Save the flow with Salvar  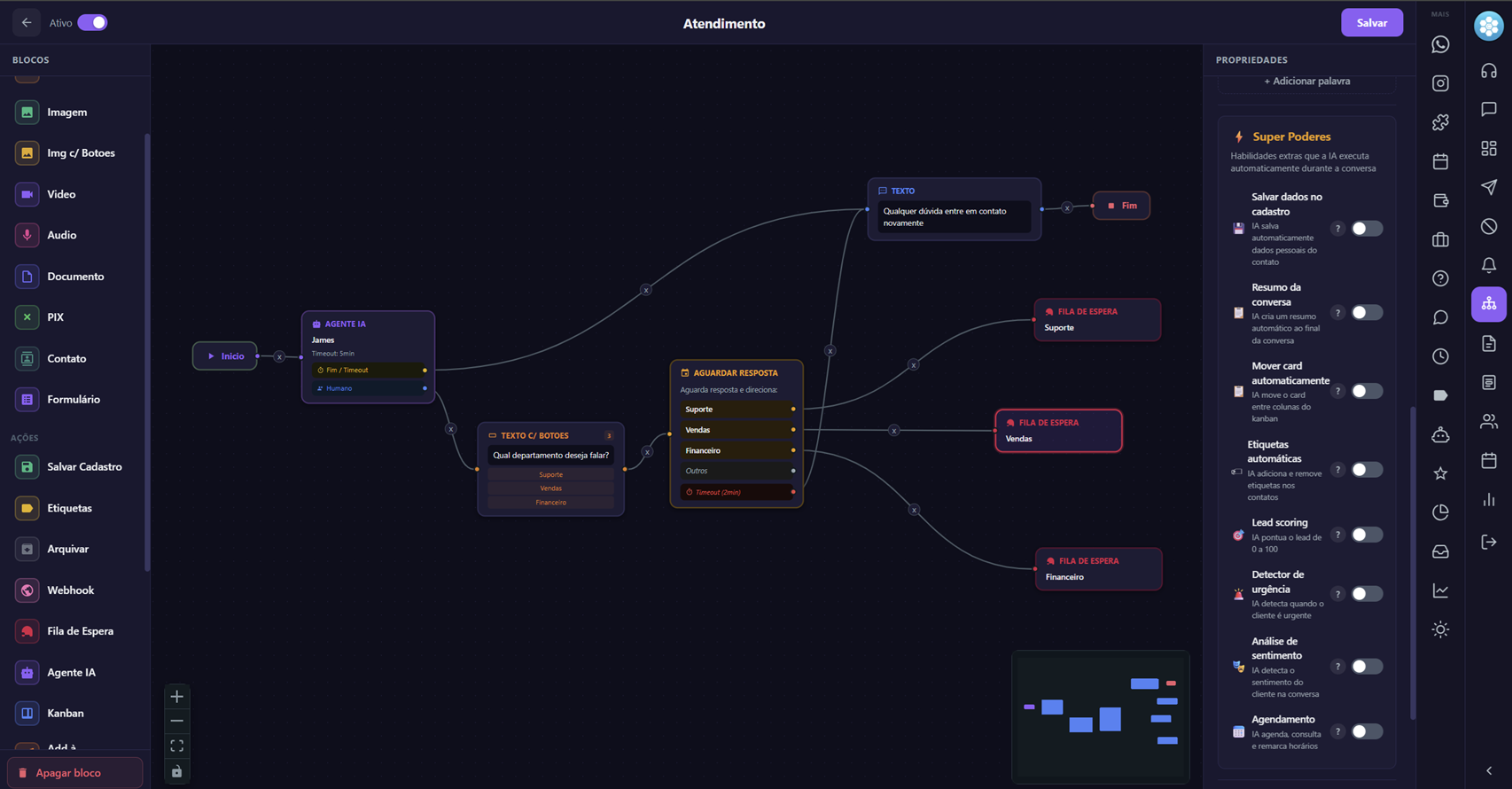pyautogui.click(x=1371, y=23)
